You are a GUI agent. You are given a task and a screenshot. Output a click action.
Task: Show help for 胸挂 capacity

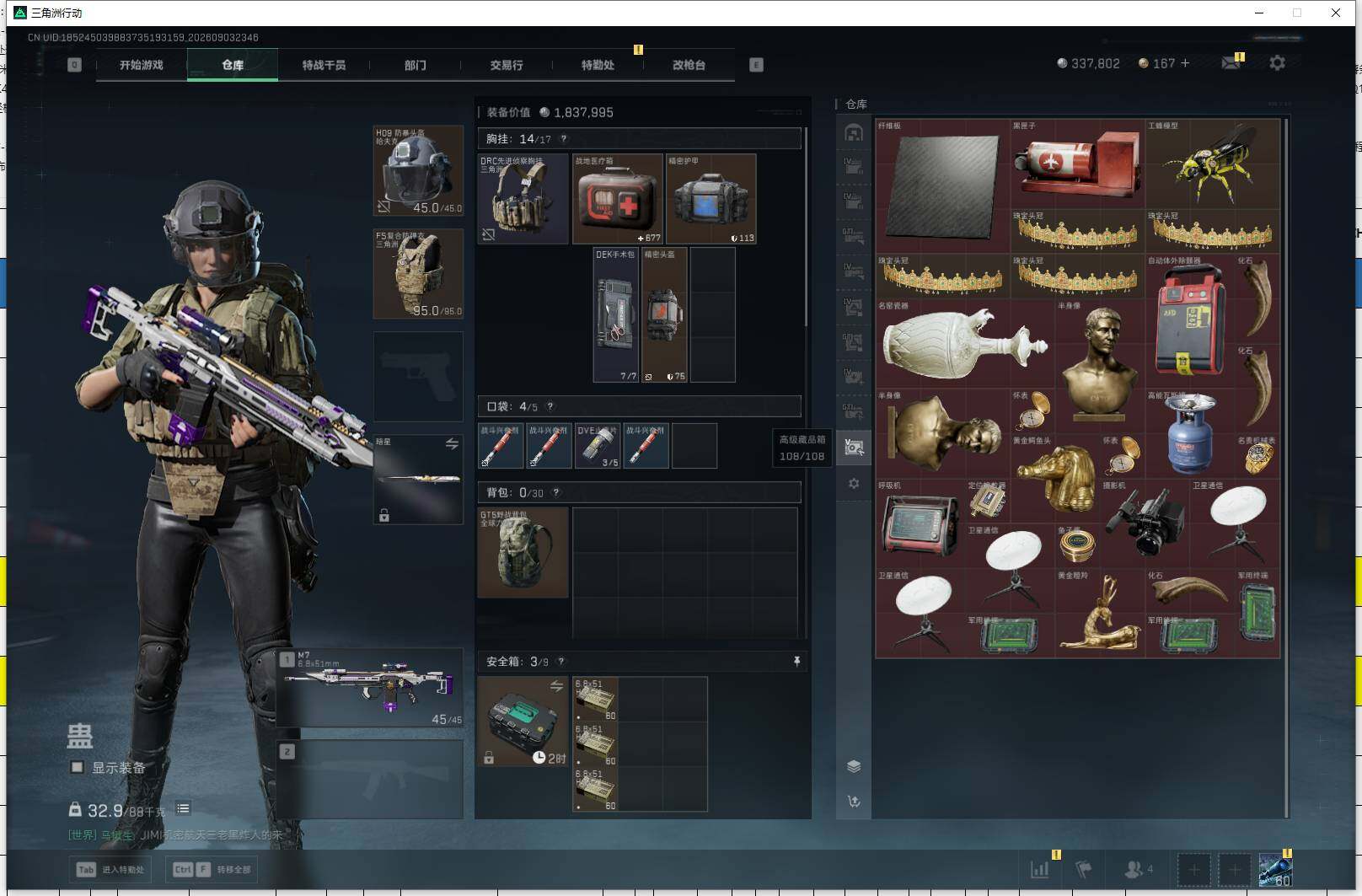tap(564, 139)
